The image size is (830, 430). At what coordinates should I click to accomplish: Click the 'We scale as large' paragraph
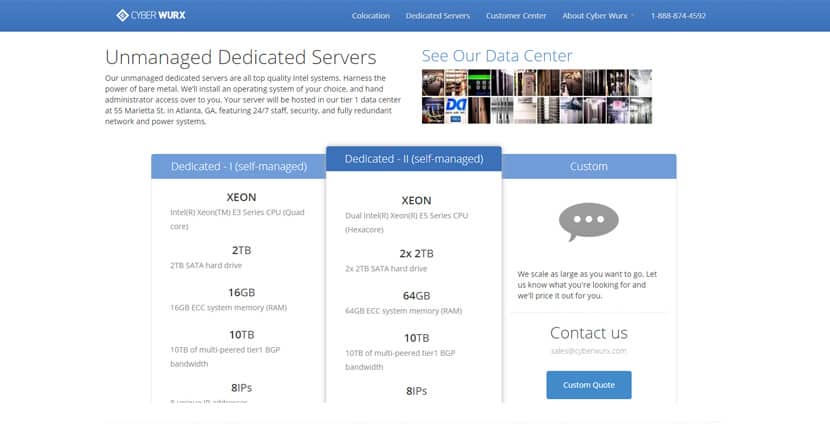pos(588,285)
